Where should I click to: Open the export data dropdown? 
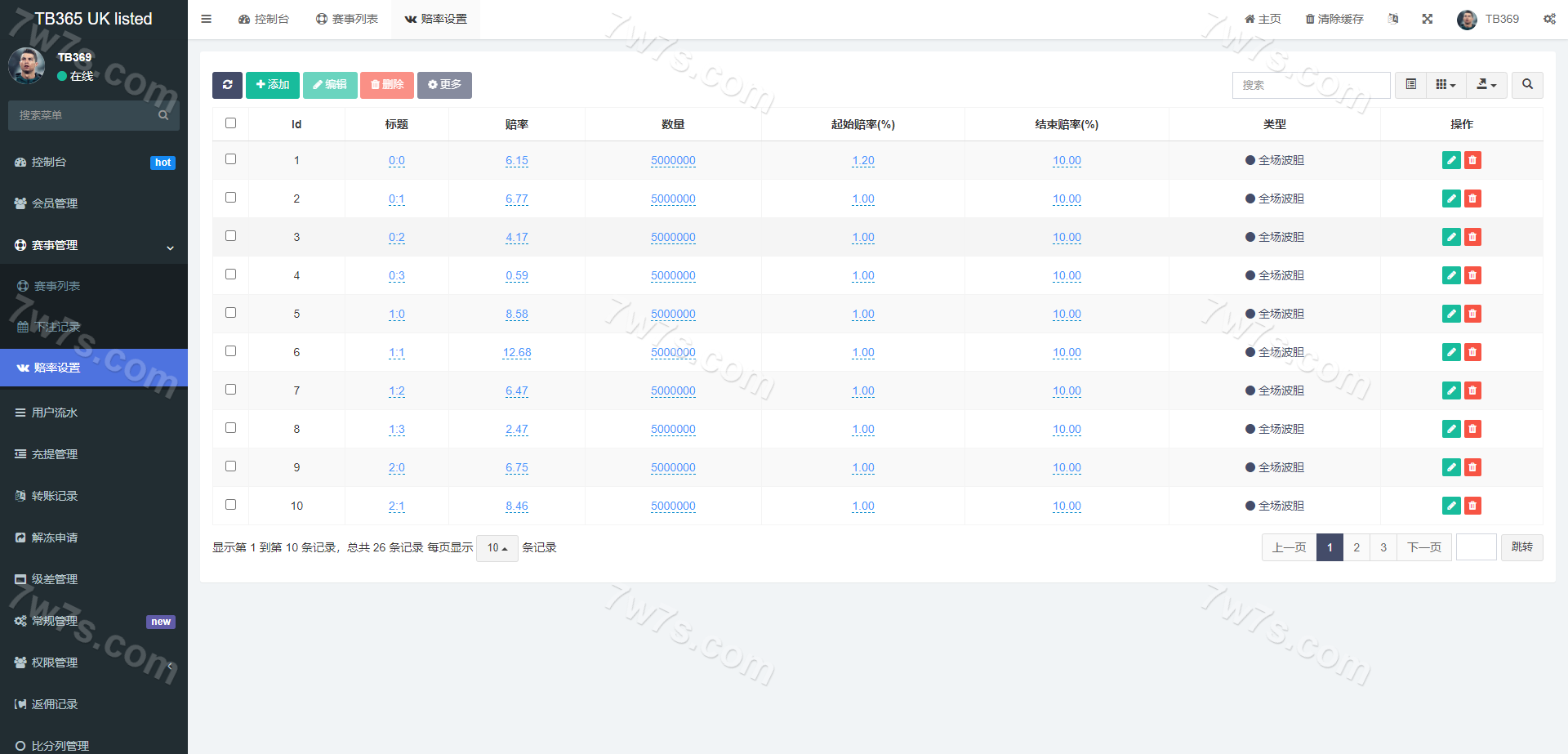point(1486,85)
